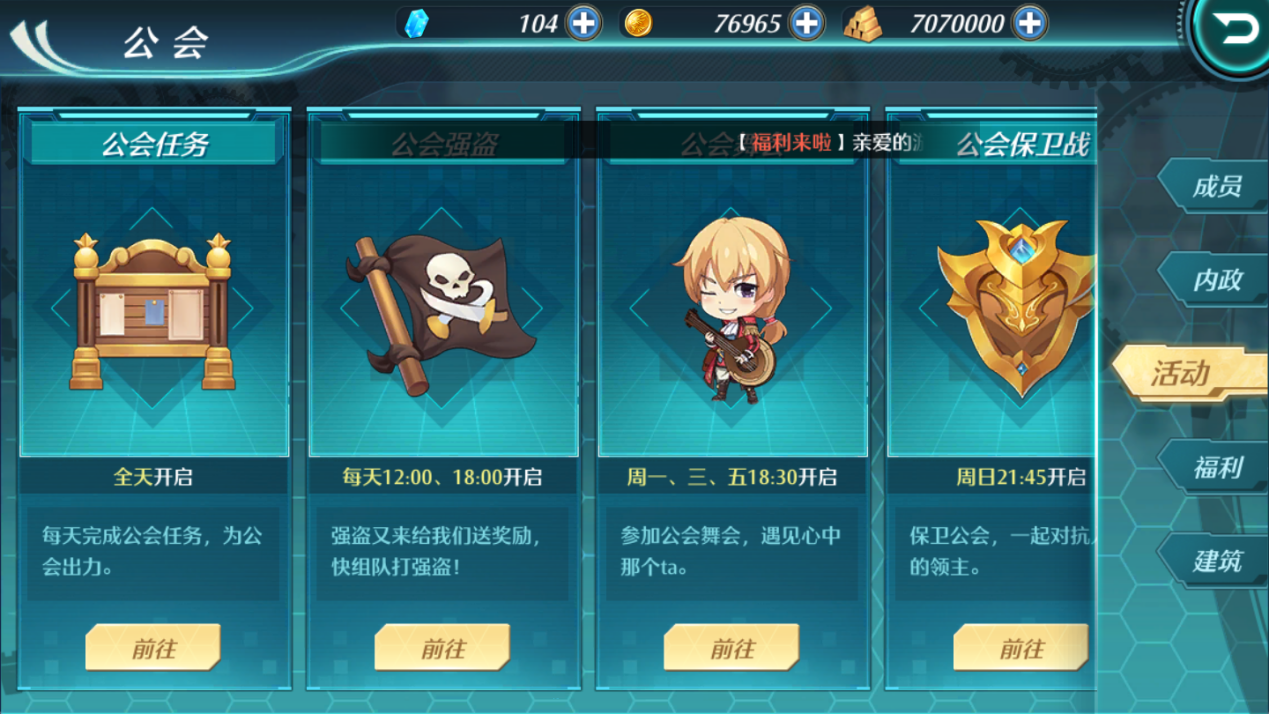
Task: Tap the plus icon next to blue gems
Action: [x=583, y=22]
